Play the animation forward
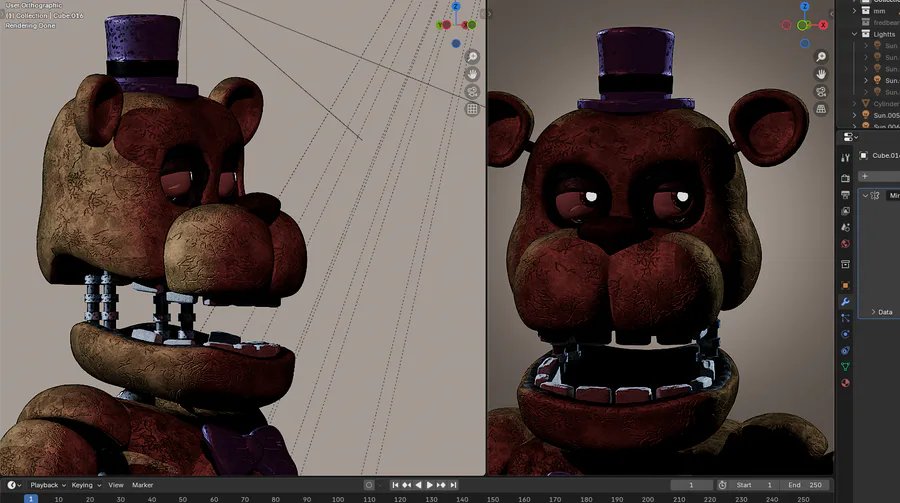900x503 pixels. click(429, 485)
